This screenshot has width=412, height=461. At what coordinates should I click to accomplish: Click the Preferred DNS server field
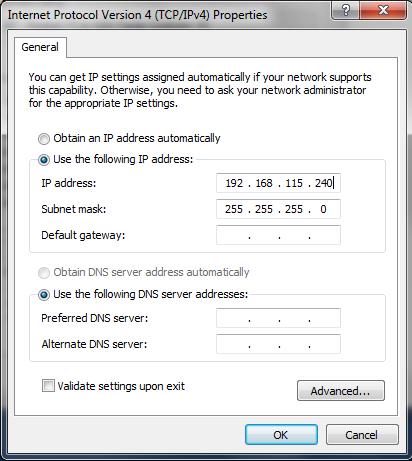(278, 318)
